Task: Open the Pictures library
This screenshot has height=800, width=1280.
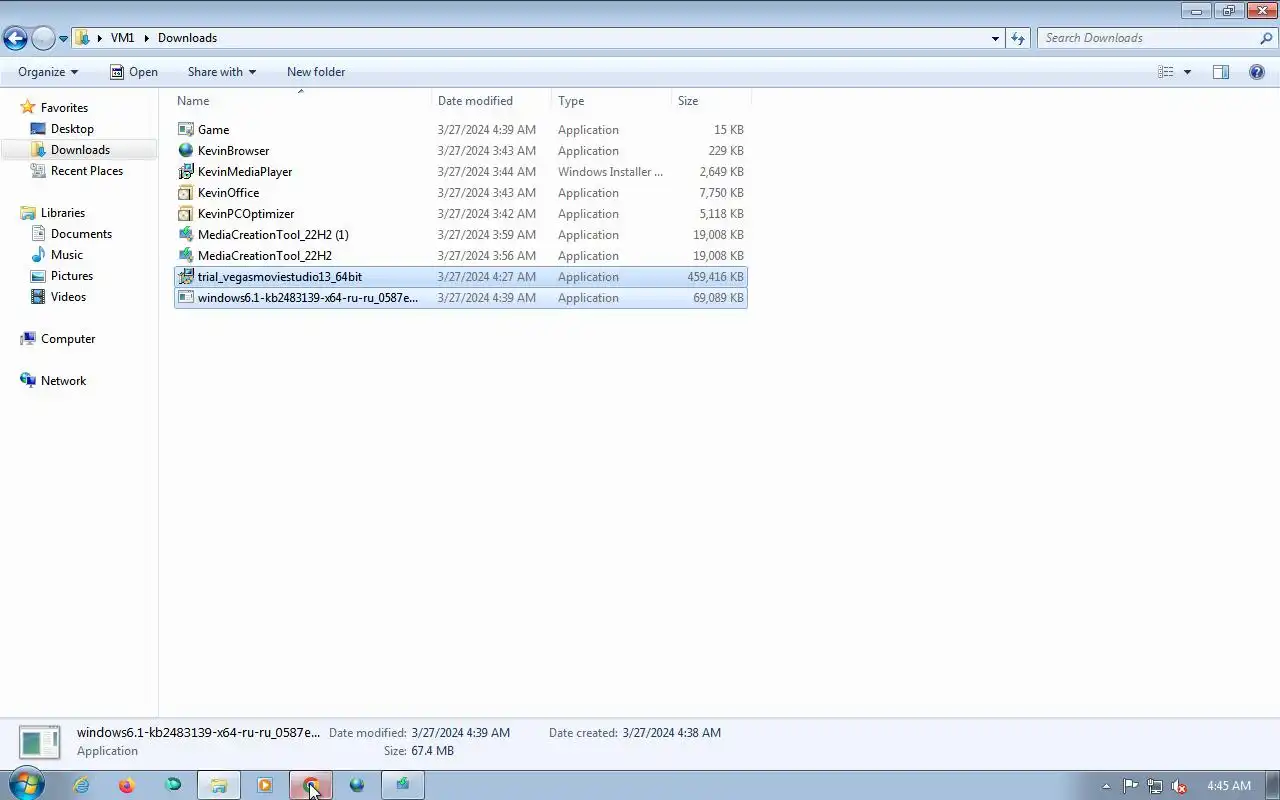Action: [x=72, y=276]
